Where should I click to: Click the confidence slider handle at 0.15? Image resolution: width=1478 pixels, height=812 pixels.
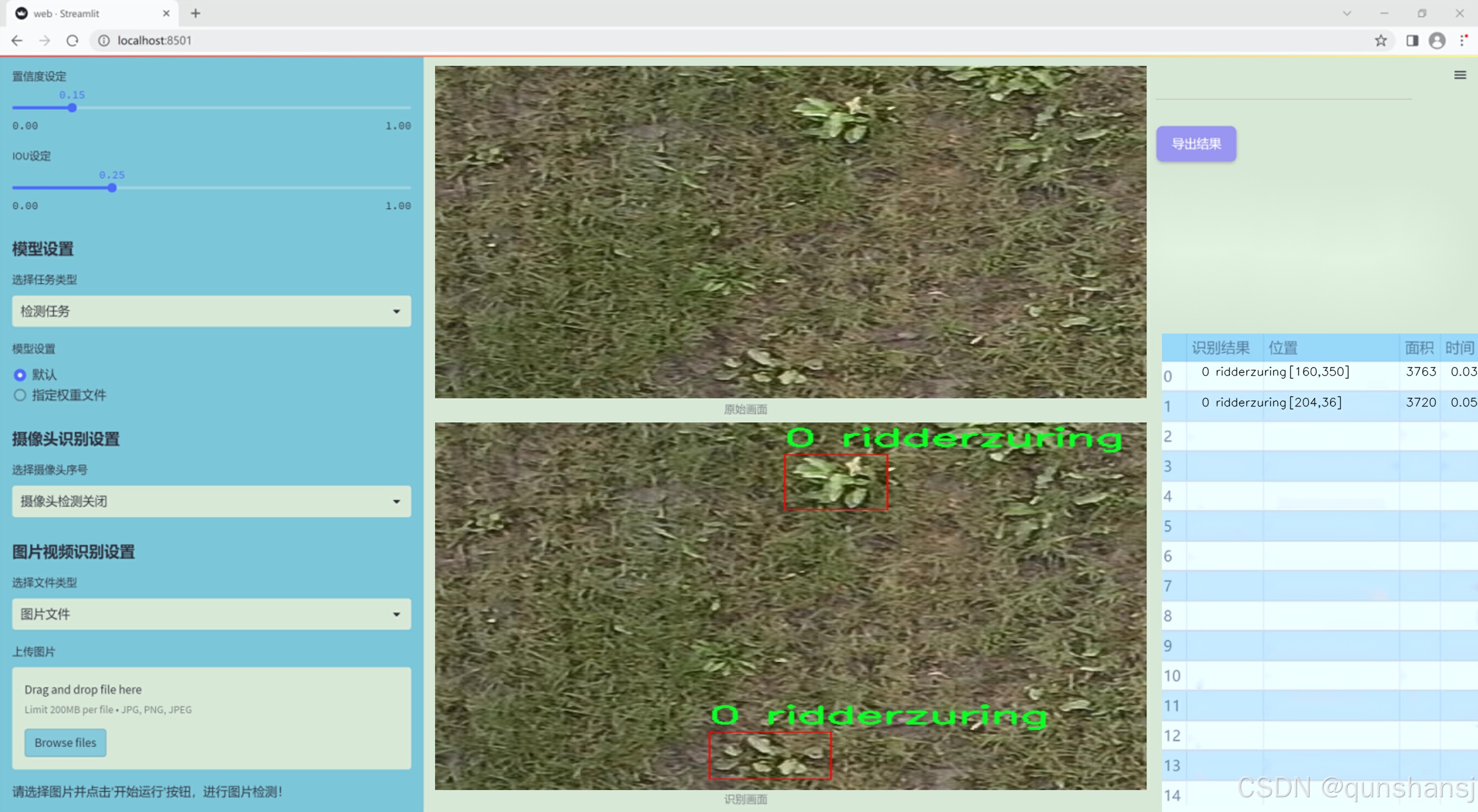click(72, 108)
